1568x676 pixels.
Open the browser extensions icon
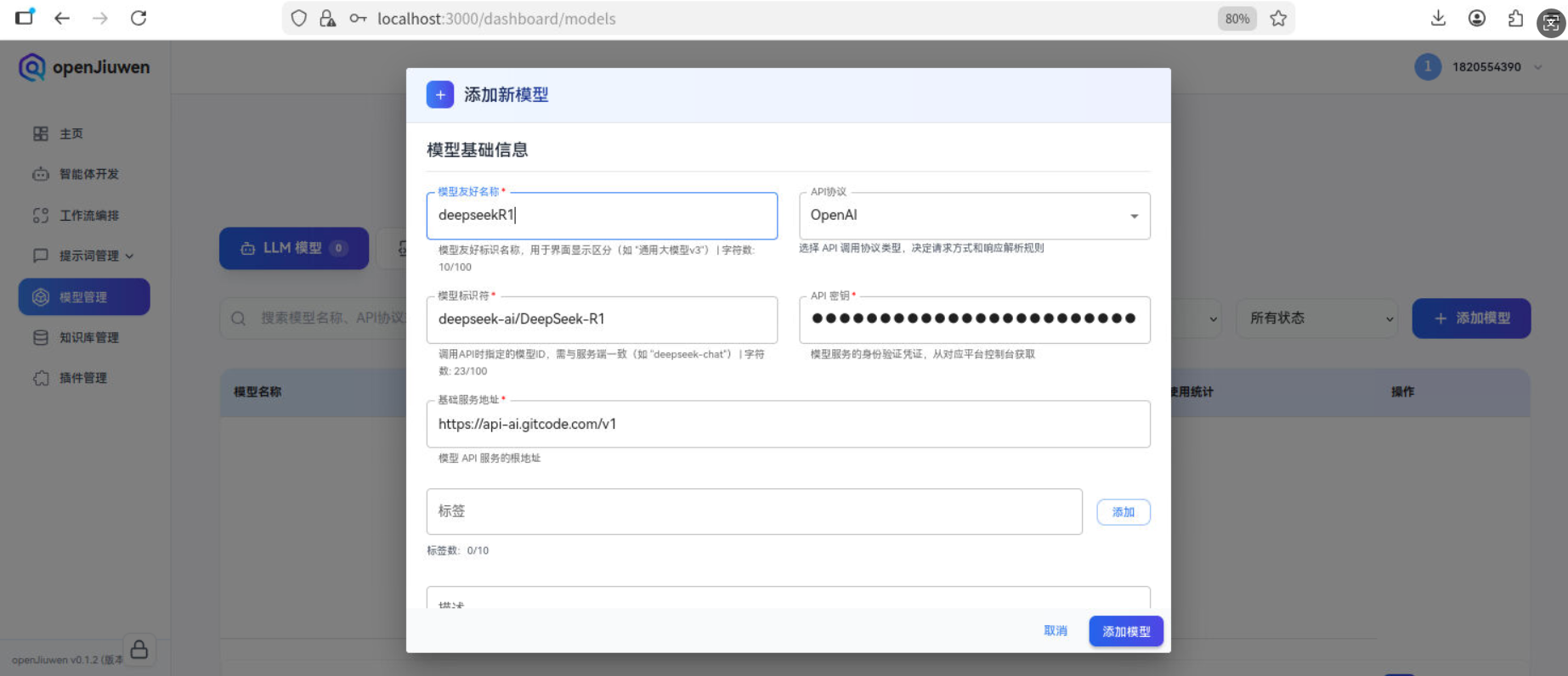click(x=1515, y=18)
